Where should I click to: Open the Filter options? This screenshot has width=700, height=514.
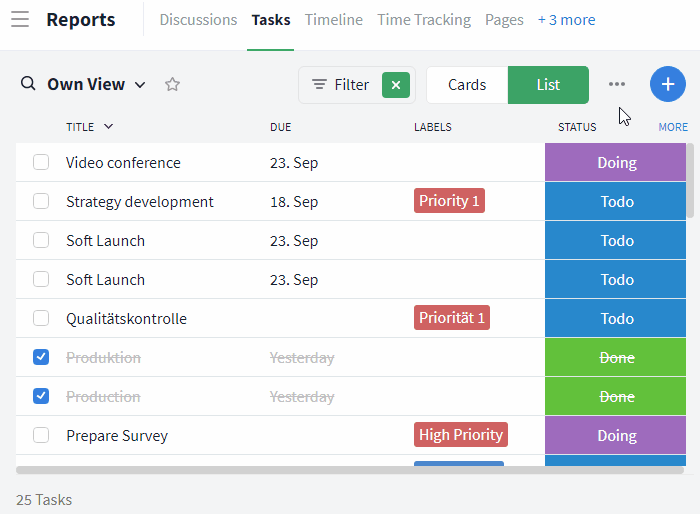click(x=341, y=85)
